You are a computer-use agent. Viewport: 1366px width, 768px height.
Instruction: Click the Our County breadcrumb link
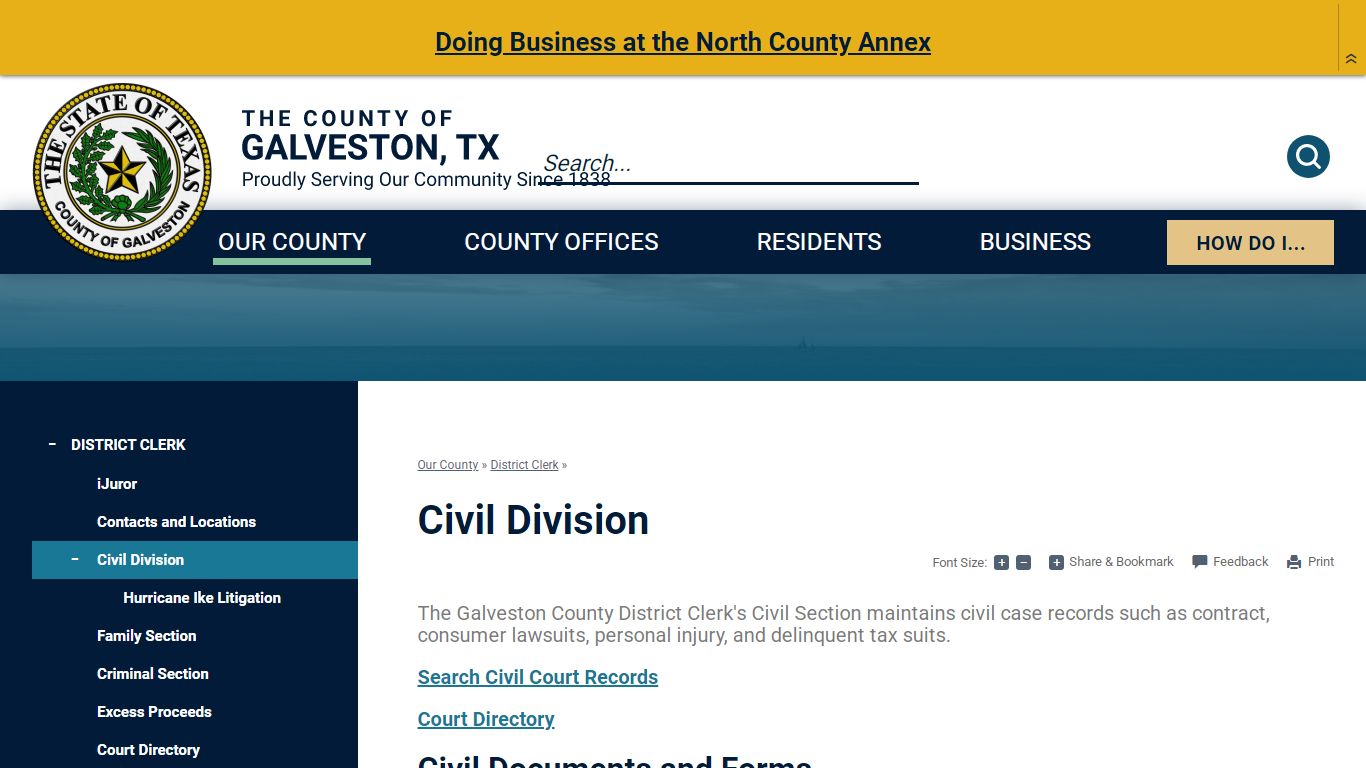(x=448, y=465)
